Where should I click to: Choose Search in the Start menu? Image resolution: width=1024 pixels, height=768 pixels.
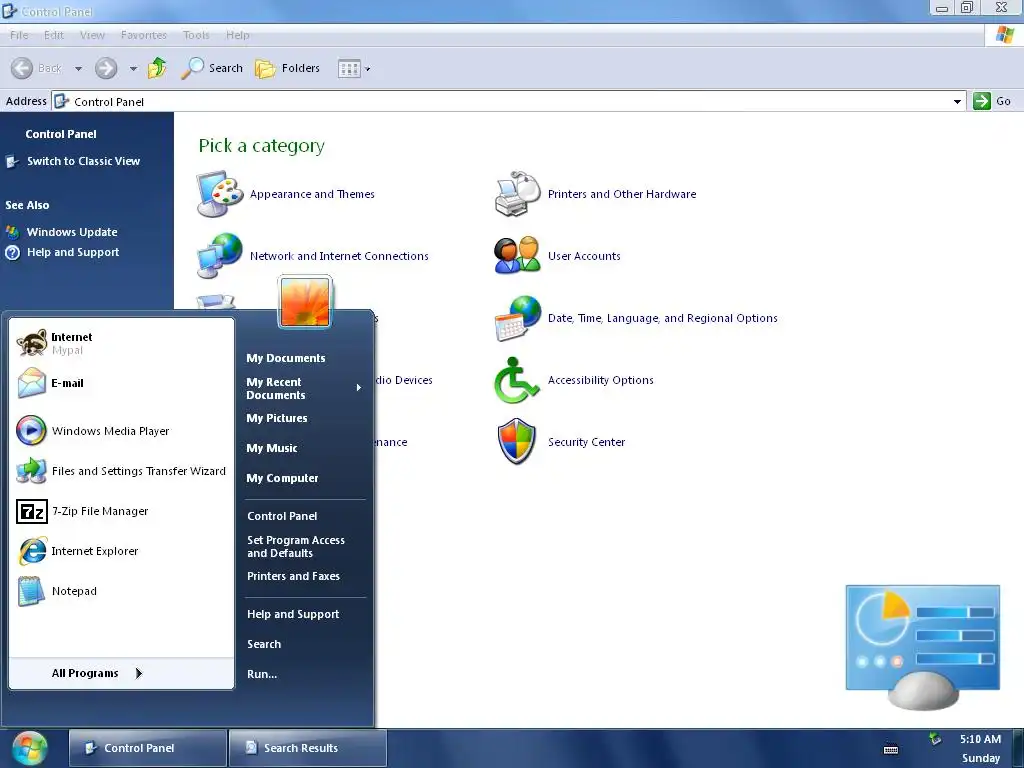tap(264, 644)
